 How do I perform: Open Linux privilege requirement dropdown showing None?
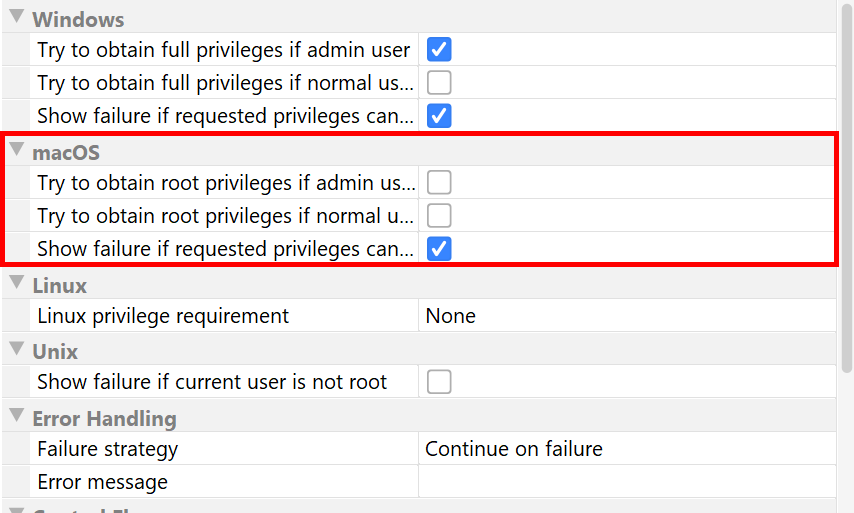coord(626,316)
